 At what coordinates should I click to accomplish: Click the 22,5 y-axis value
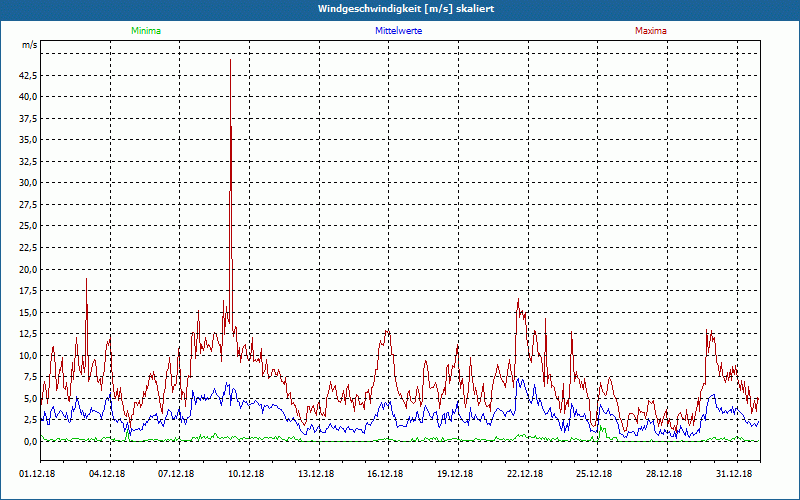28,248
